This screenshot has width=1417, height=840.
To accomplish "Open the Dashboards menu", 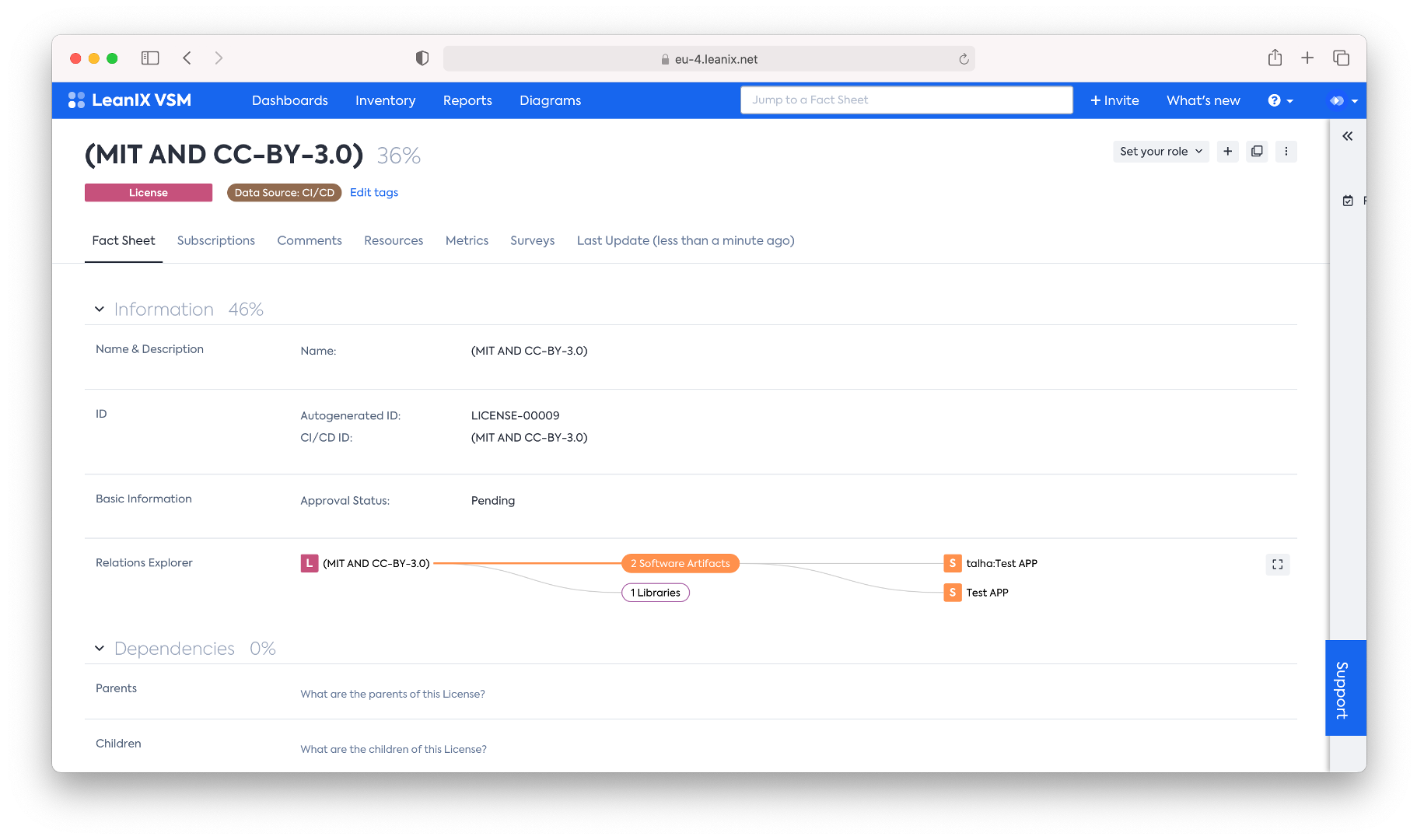I will [290, 100].
